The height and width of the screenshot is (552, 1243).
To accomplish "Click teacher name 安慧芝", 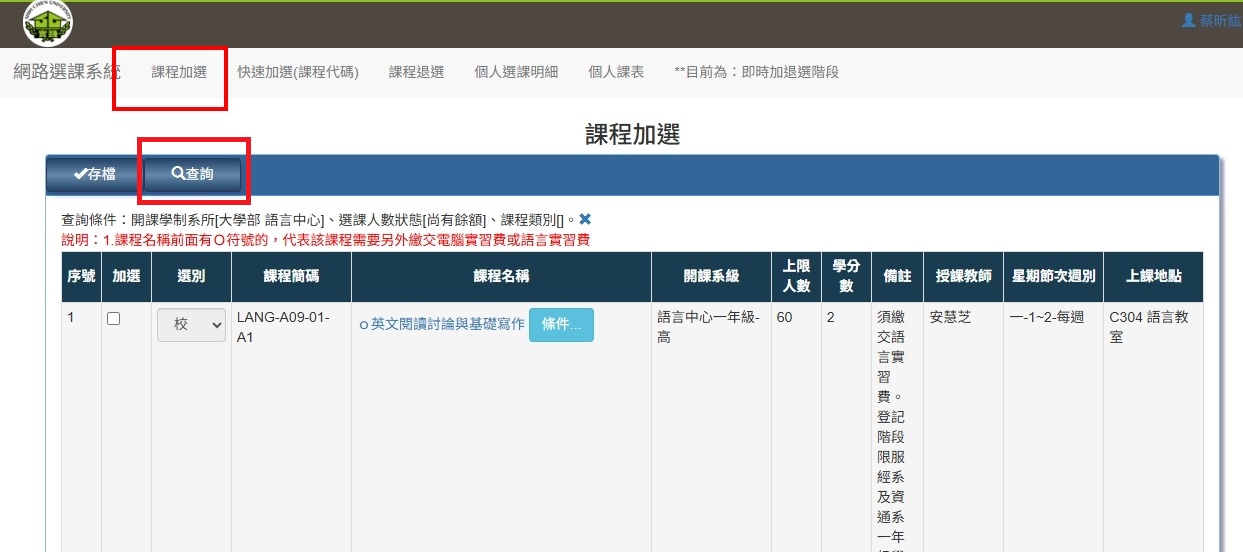I will pyautogui.click(x=950, y=318).
